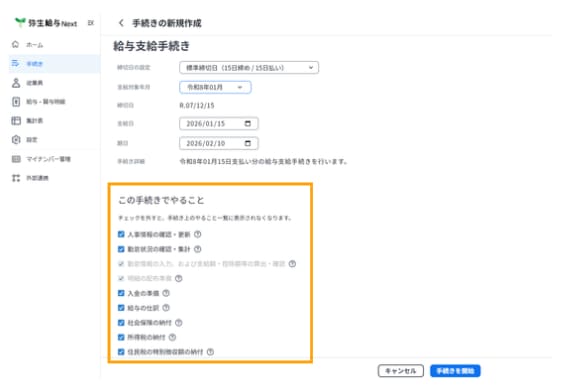Click the greyed 勤怠情報の入力 checkbox

click(x=121, y=264)
